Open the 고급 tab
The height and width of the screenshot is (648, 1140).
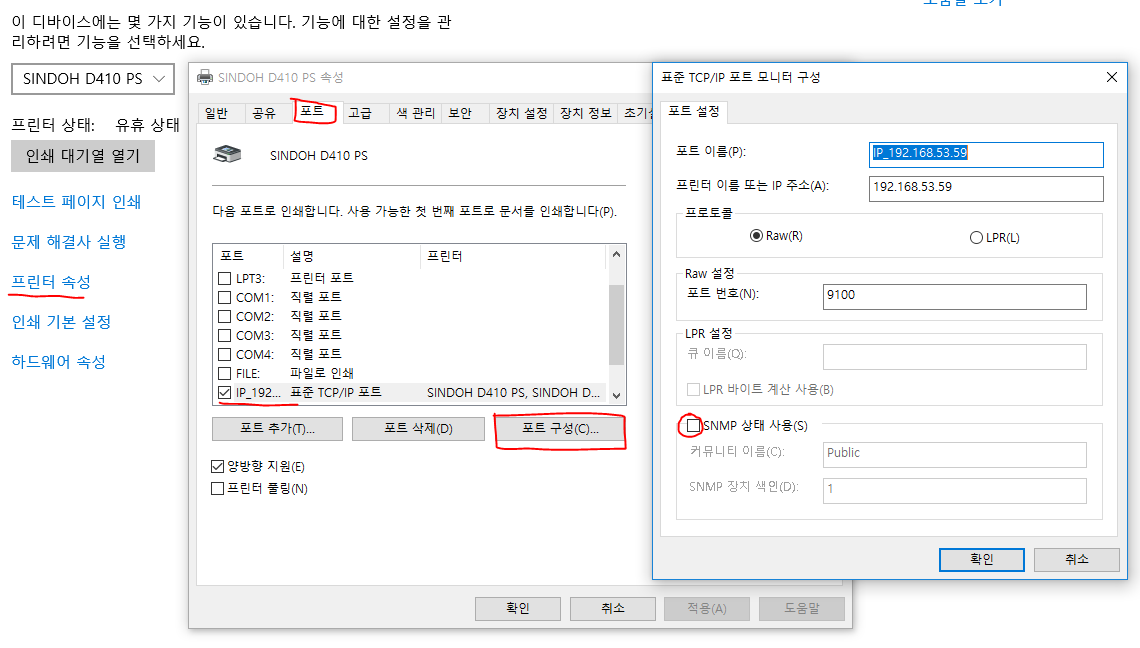[360, 113]
